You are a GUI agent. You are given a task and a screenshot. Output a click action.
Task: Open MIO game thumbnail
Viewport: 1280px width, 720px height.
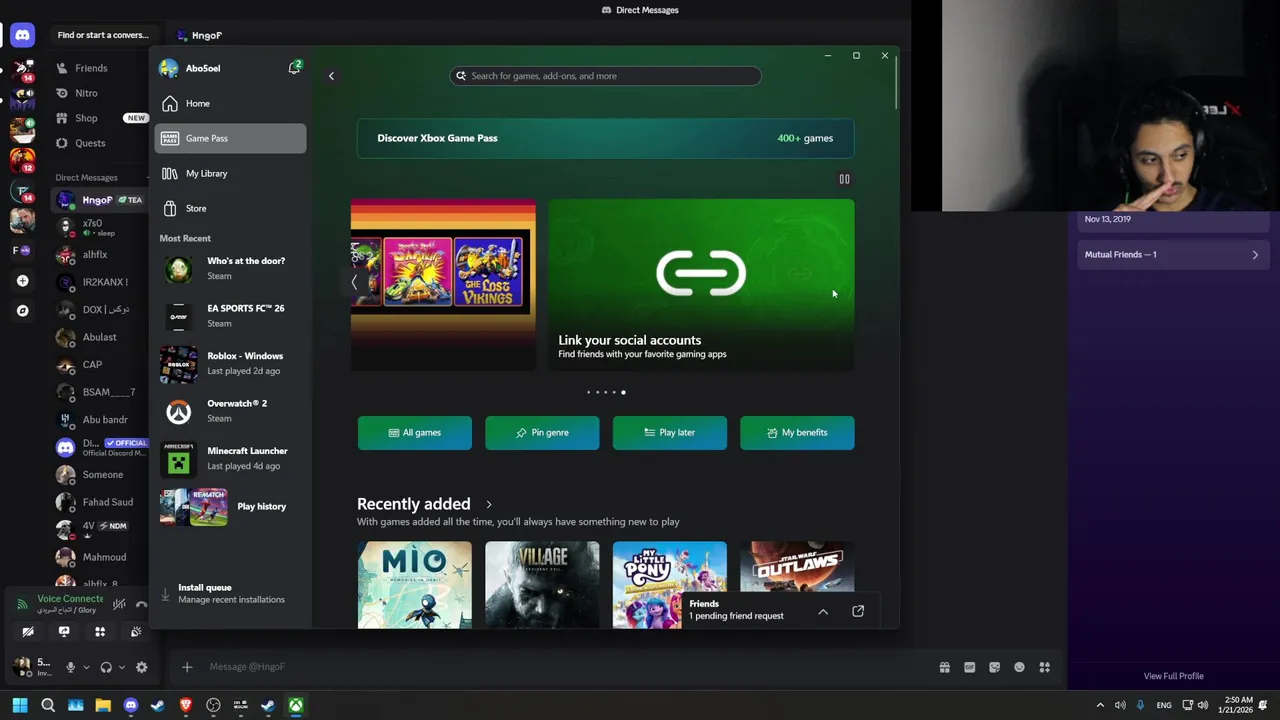[415, 585]
